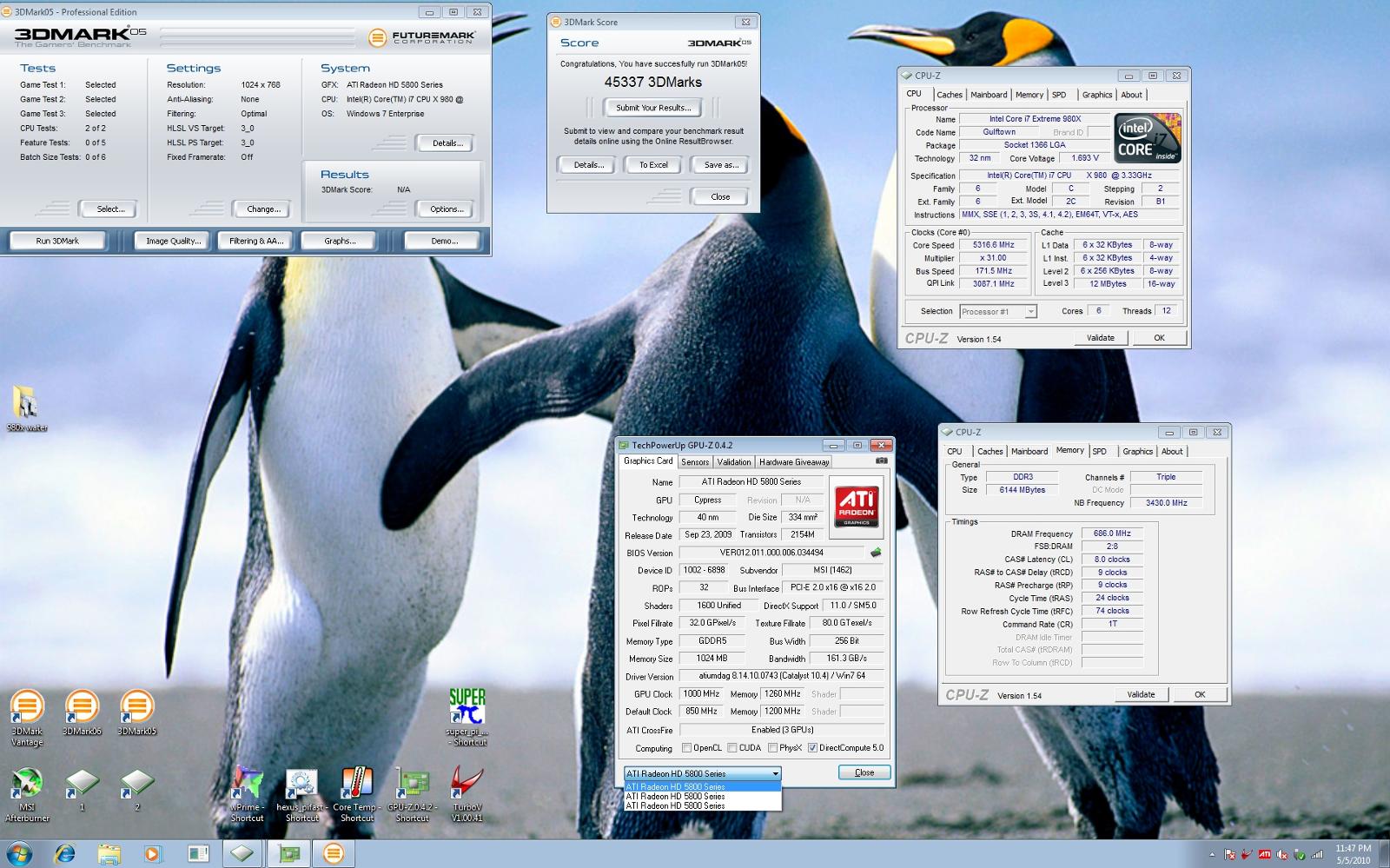Screen dimensions: 1390x868
Task: Click the GPU-Z screenshot camera icon
Action: tap(882, 461)
